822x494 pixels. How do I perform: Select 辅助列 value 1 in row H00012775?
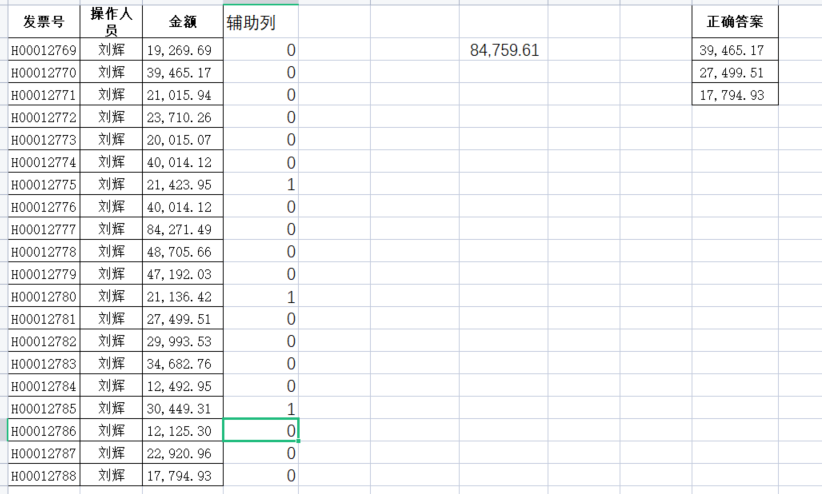[261, 185]
